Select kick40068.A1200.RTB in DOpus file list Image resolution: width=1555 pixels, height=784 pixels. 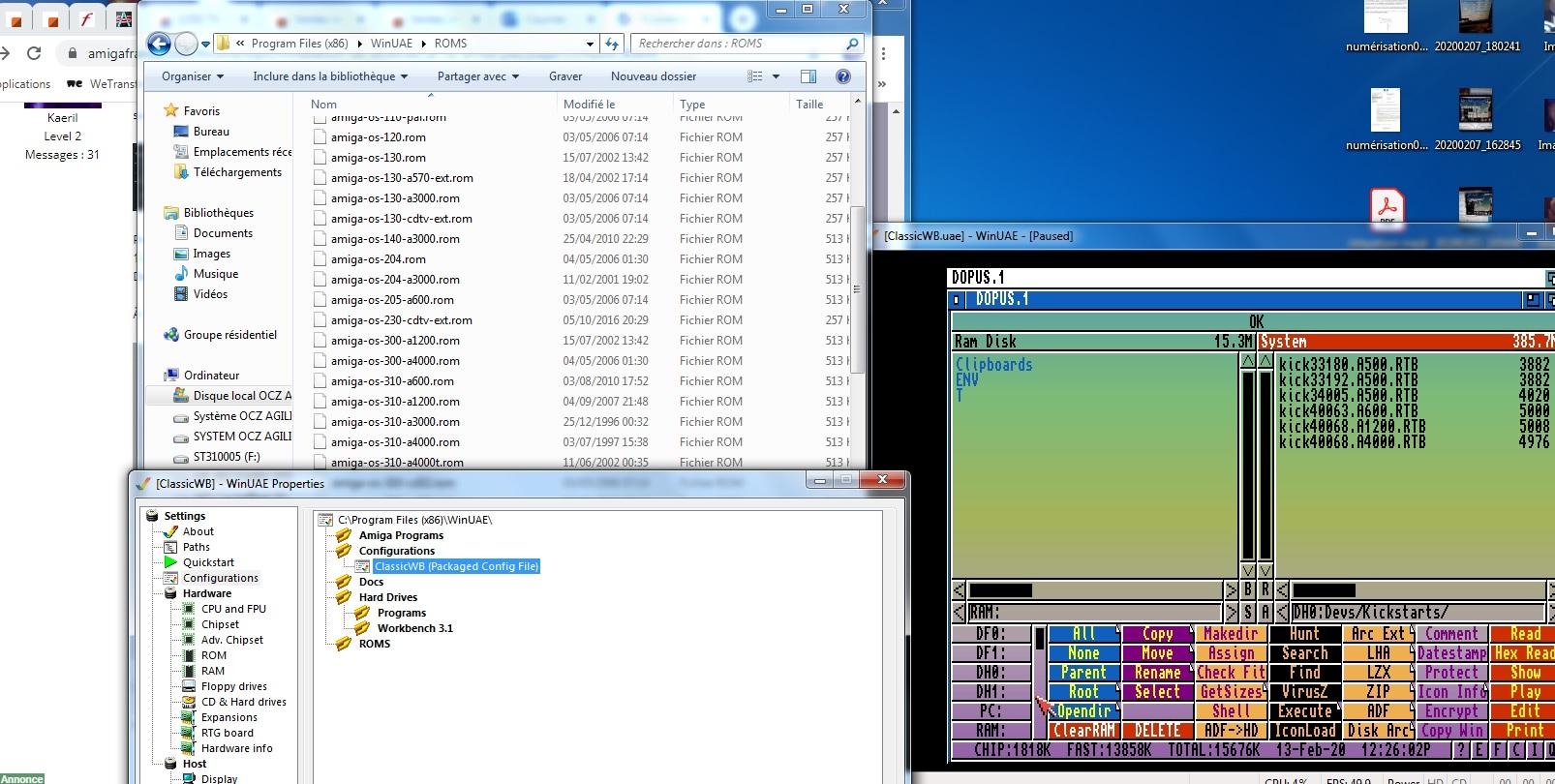[1353, 426]
